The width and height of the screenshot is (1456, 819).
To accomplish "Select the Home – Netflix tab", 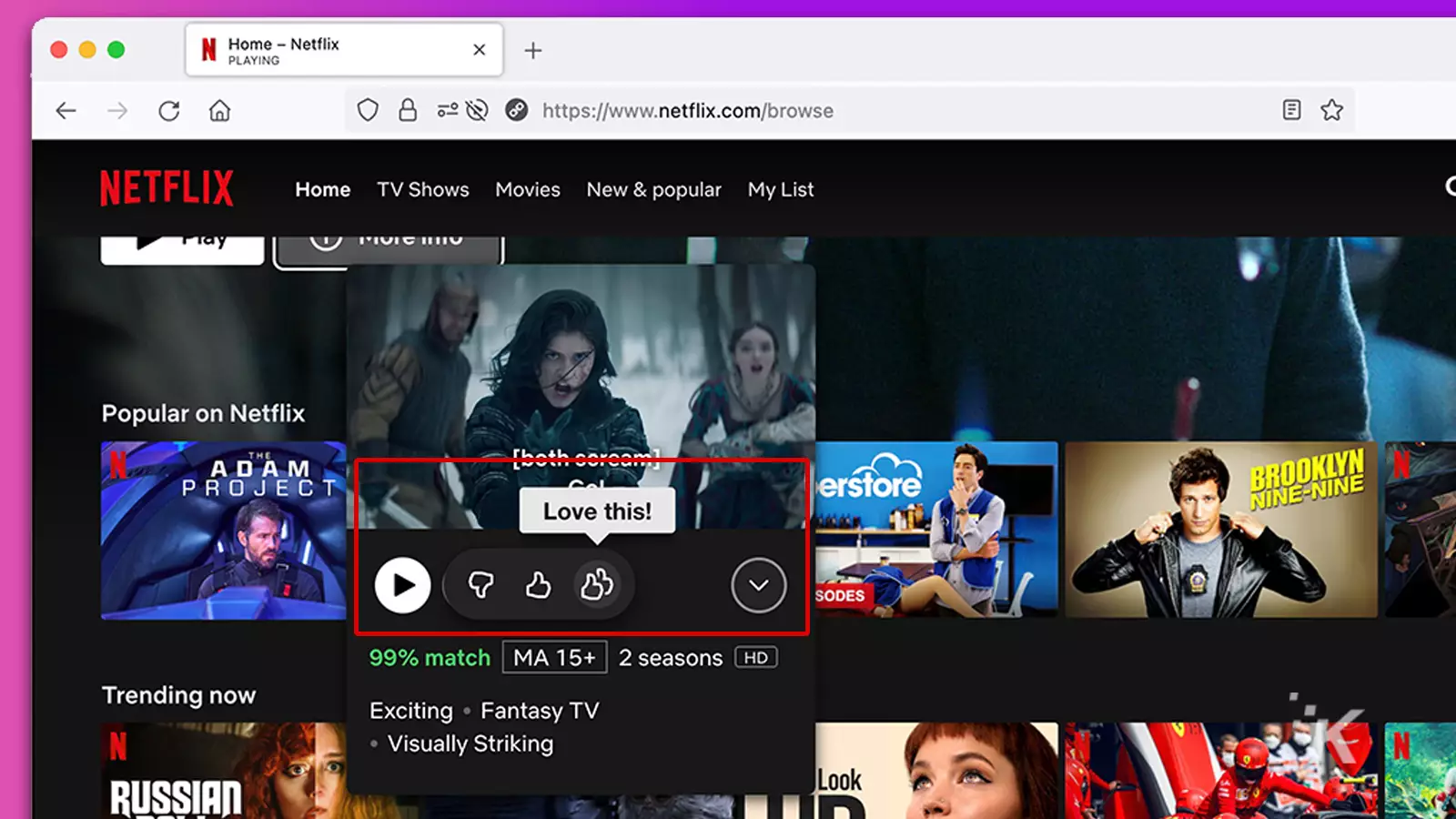I will [x=344, y=50].
